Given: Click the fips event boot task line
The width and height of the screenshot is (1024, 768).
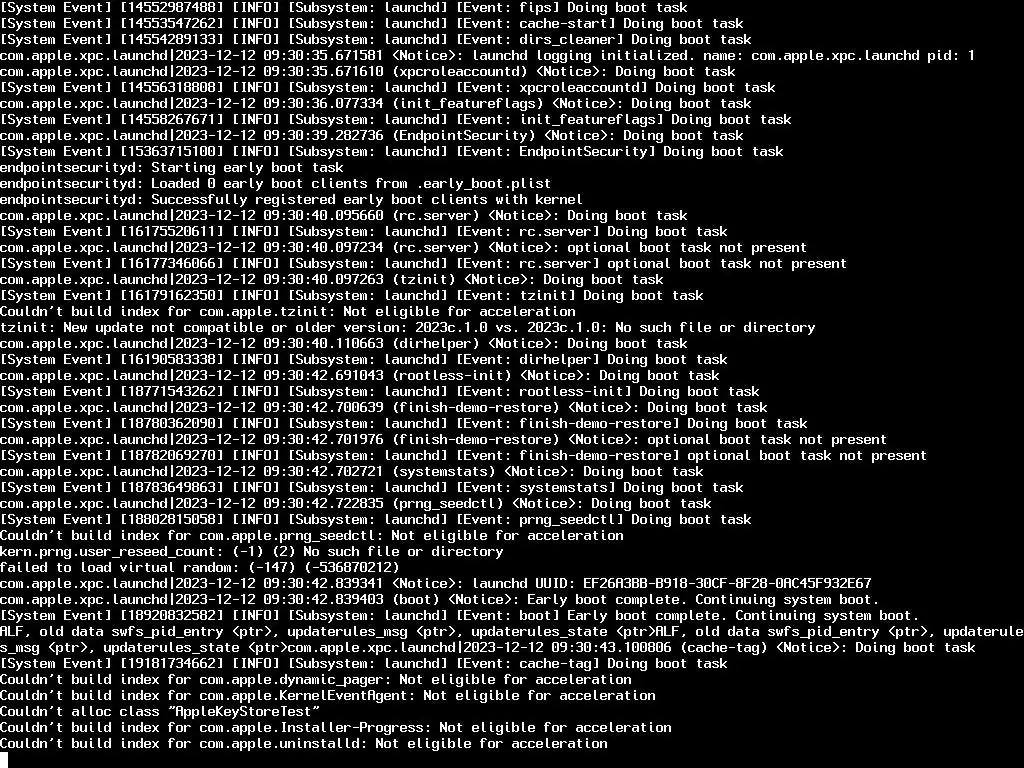Looking at the screenshot, I should [344, 8].
